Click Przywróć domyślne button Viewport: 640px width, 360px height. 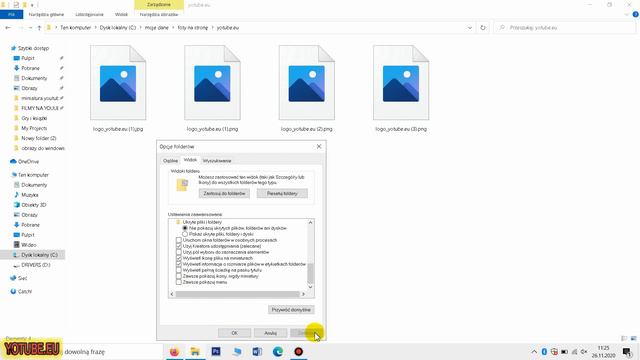click(291, 310)
